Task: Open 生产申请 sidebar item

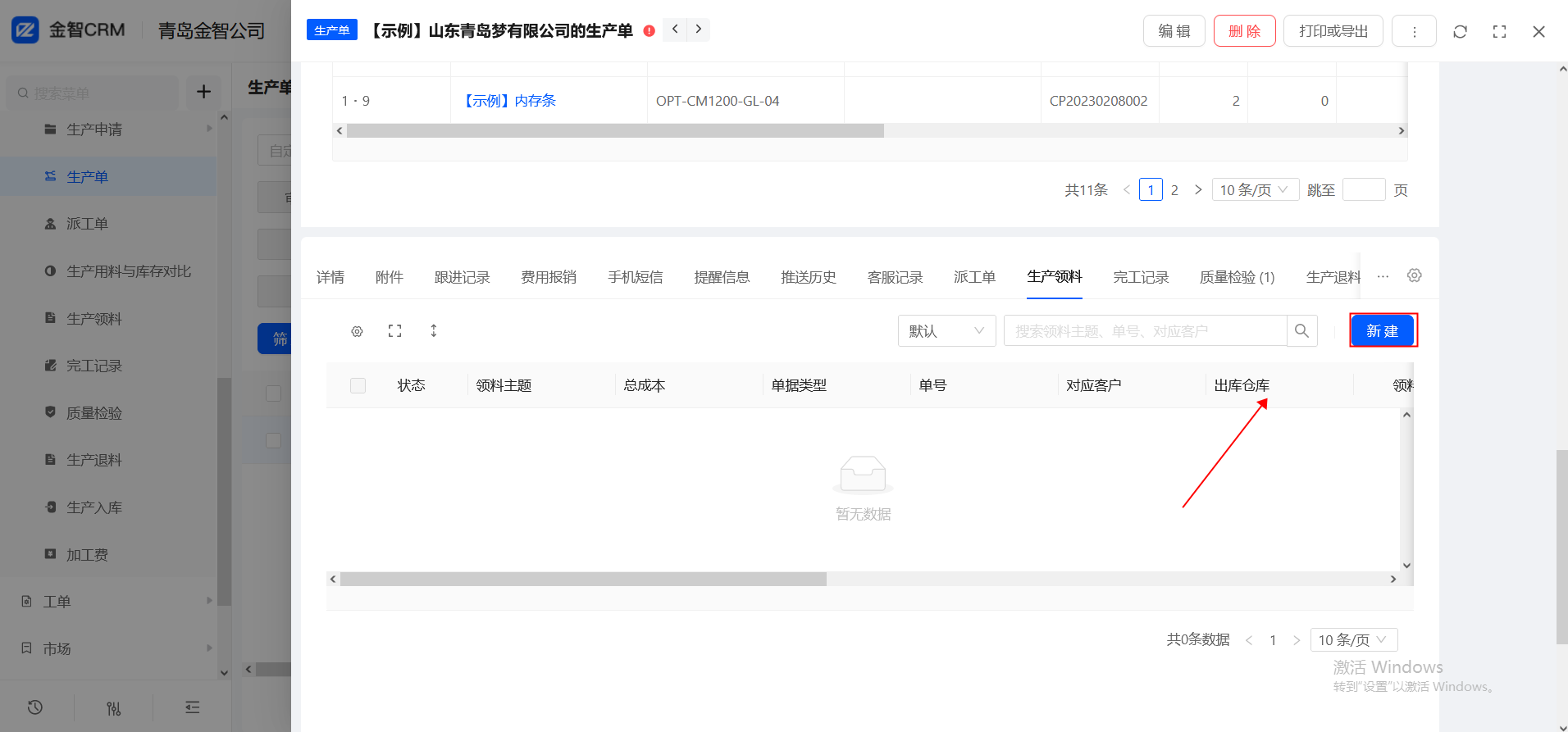Action: 94,130
